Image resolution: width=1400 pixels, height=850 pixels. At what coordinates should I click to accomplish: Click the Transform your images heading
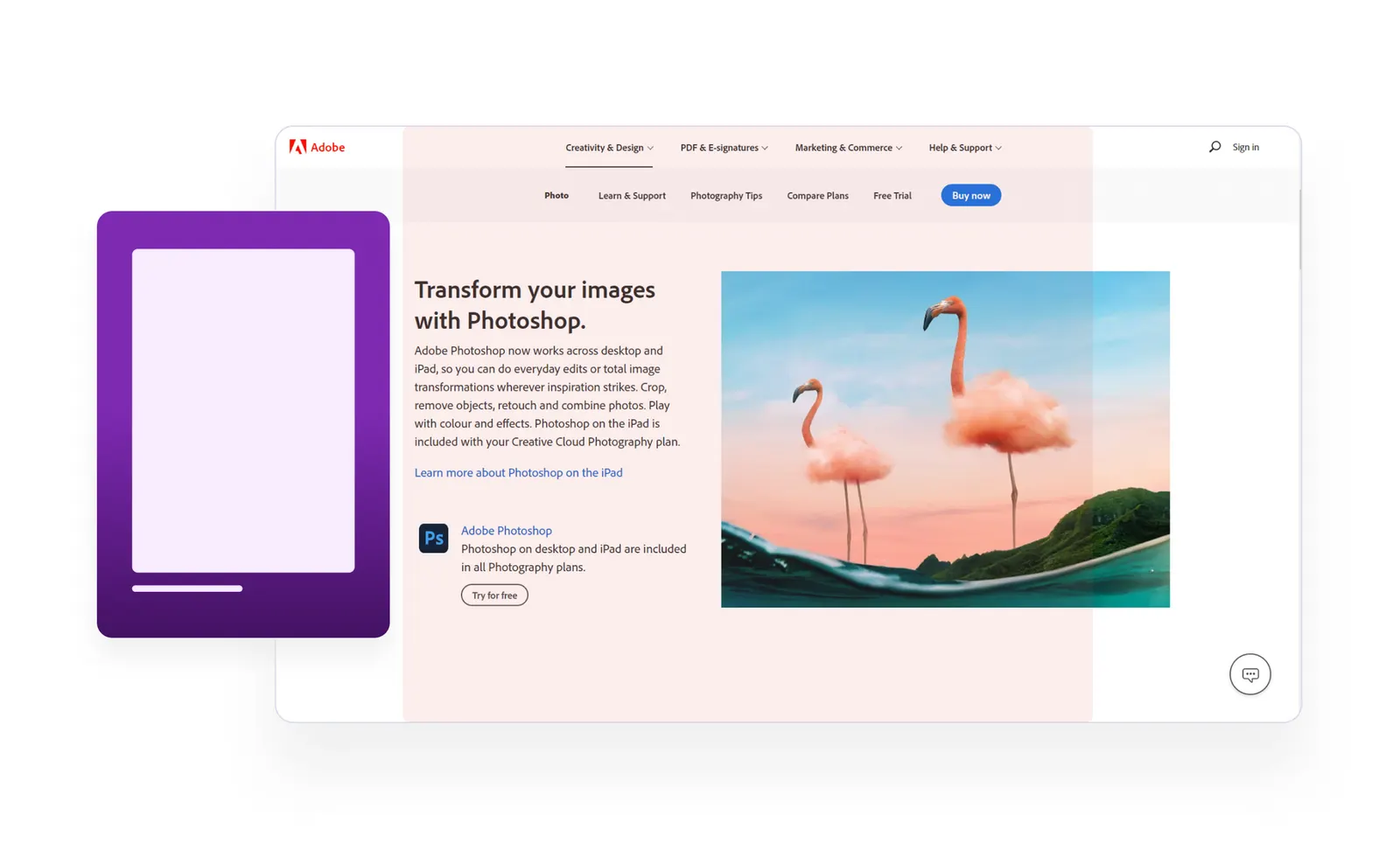(535, 305)
